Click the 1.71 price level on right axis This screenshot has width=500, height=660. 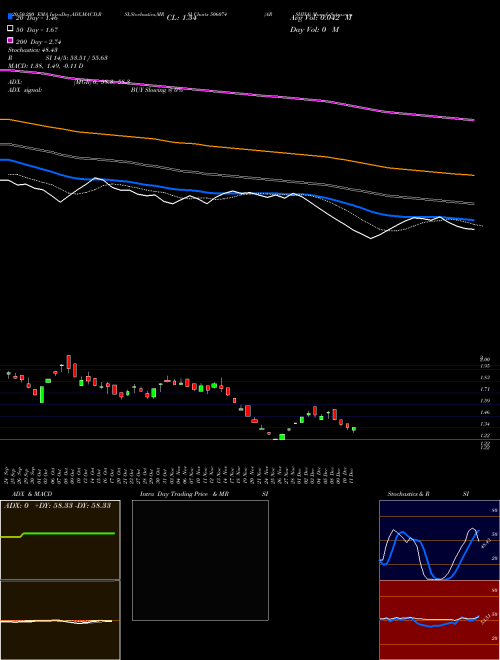point(485,389)
